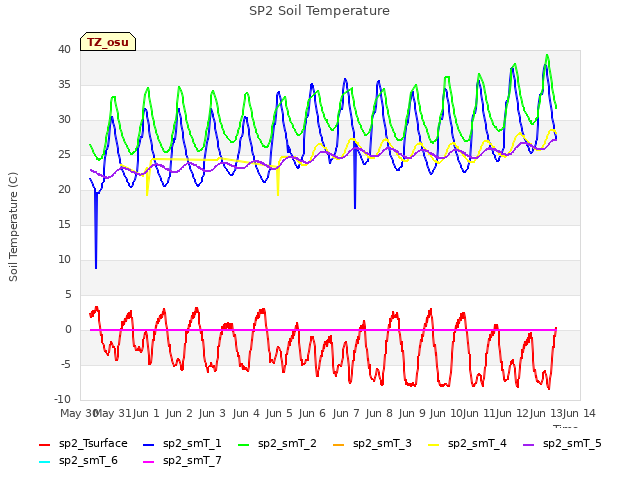Click the 5 y-axis tick label
Viewport: 640px width, 480px height.
(x=68, y=295)
